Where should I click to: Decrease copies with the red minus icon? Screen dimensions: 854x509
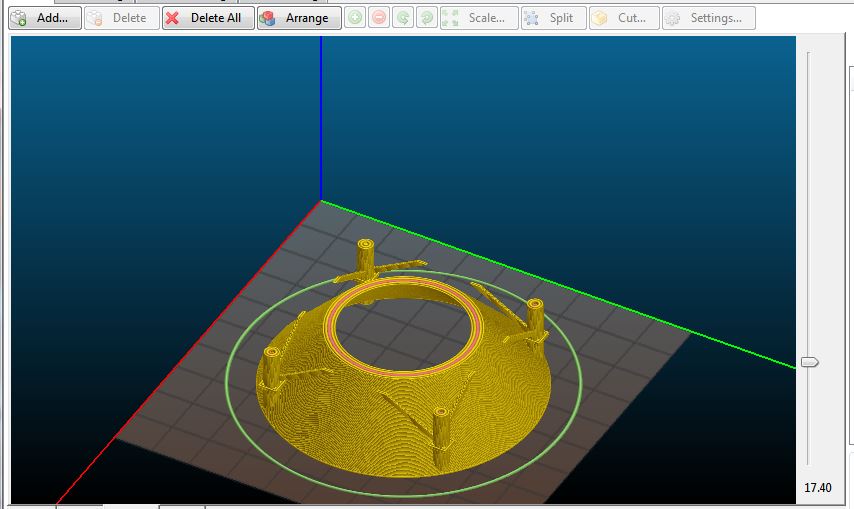coord(379,18)
